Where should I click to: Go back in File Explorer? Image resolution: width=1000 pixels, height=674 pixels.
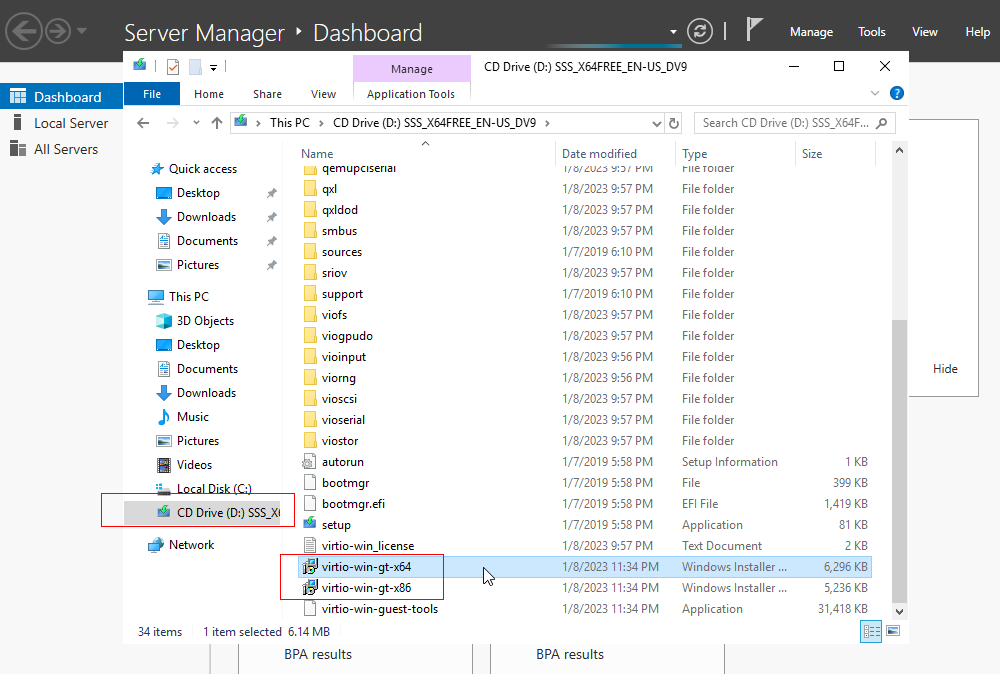(143, 123)
